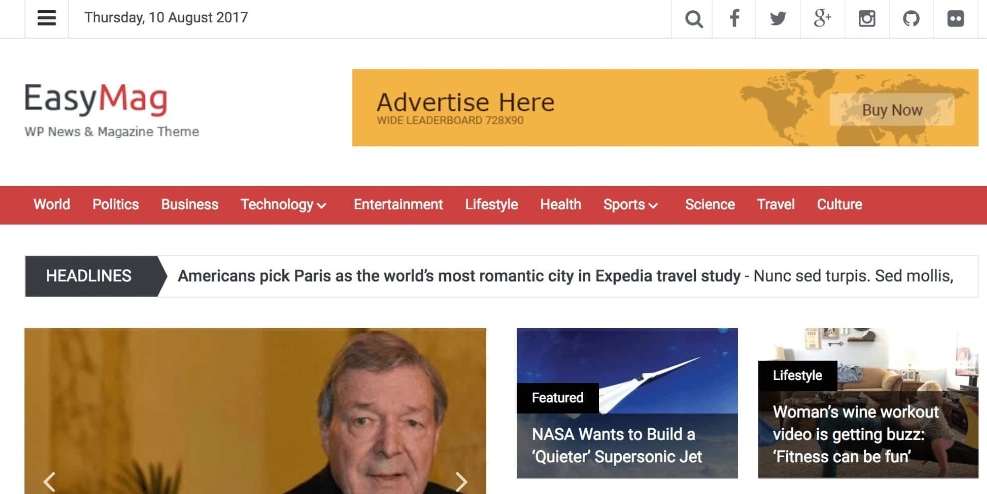This screenshot has width=987, height=494.
Task: Expand the Sports dropdown menu
Action: 631,205
